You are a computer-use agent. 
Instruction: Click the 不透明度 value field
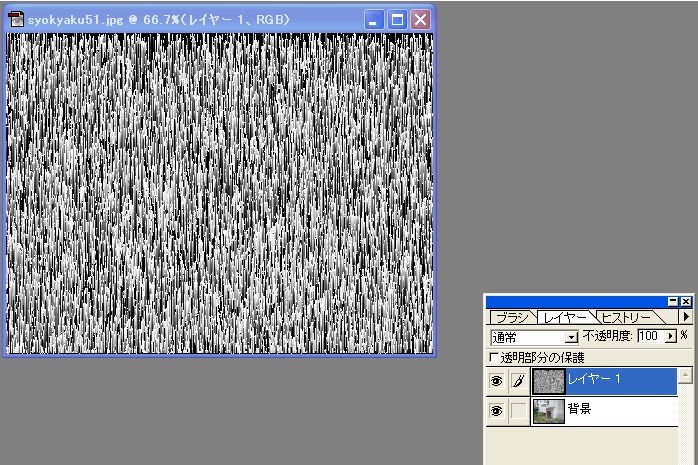649,337
